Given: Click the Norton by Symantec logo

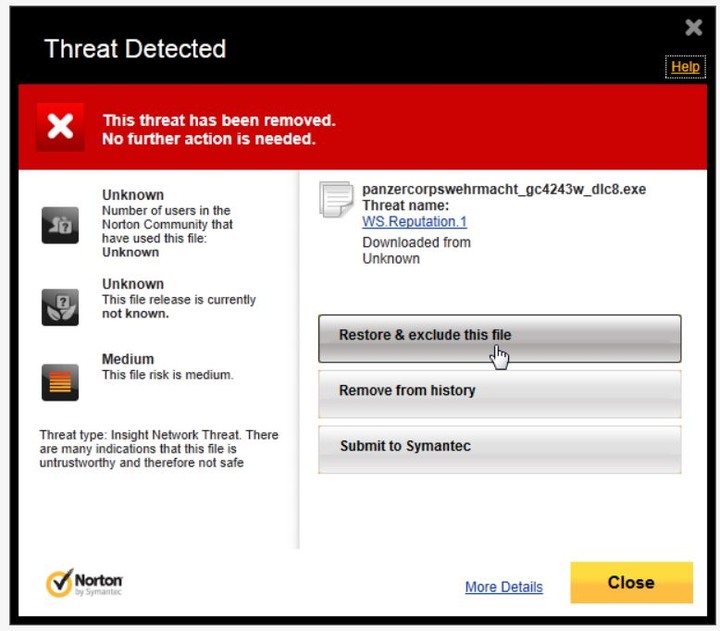Looking at the screenshot, I should point(84,583).
